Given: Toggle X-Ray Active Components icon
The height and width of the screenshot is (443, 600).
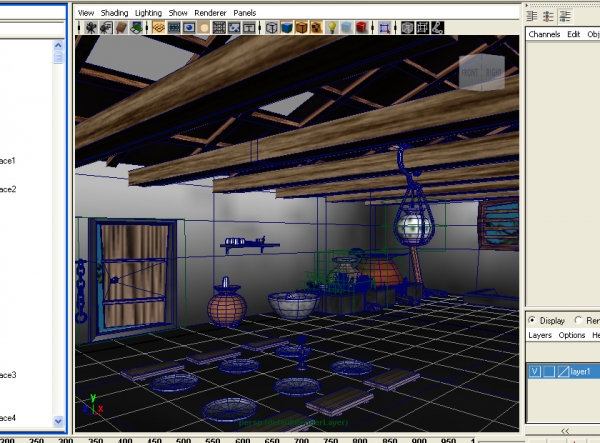Looking at the screenshot, I should pos(422,28).
